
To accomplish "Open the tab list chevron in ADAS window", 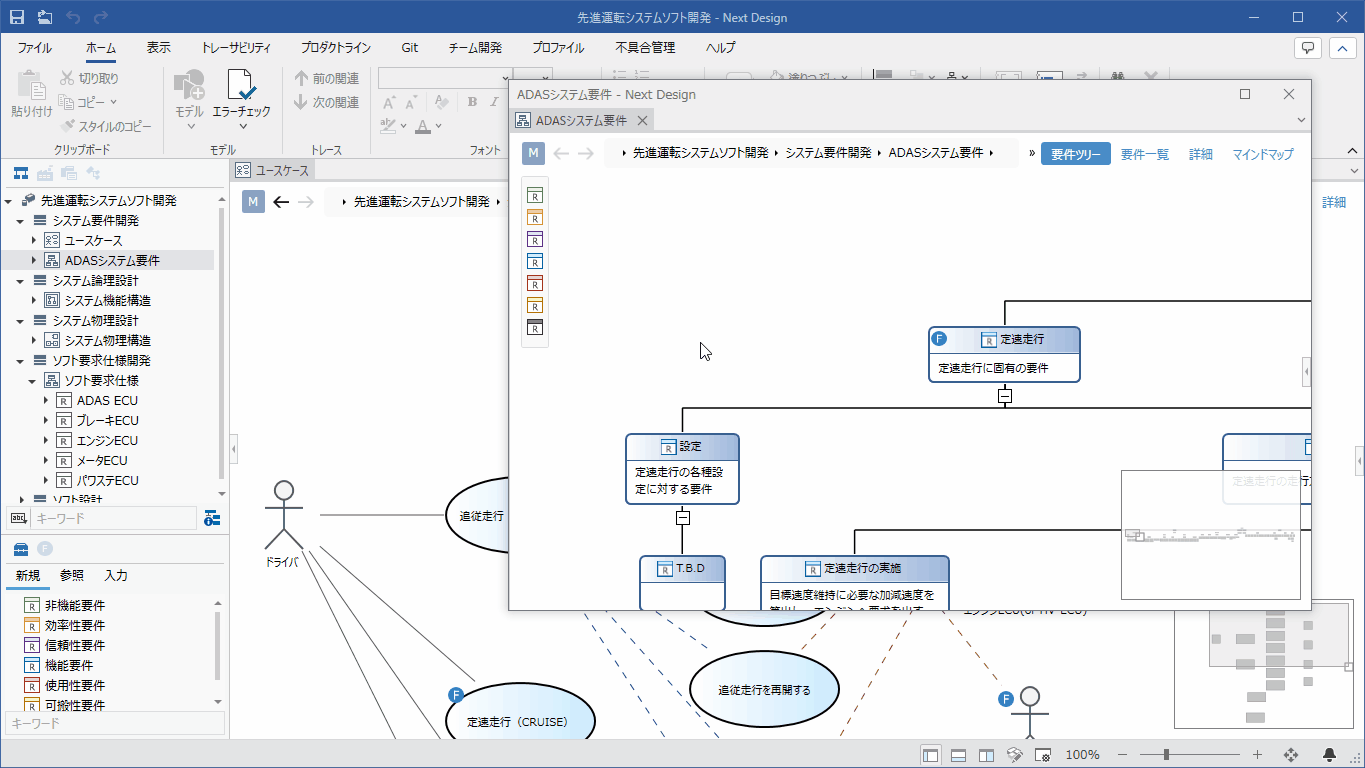I will (1301, 120).
